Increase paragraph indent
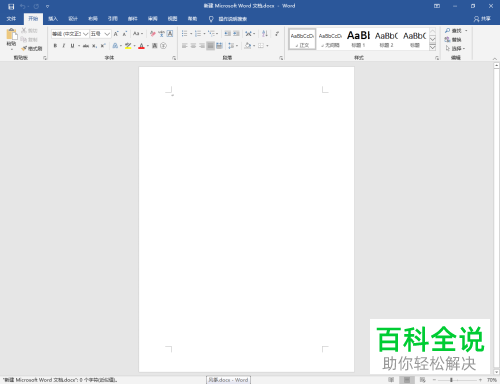The width and height of the screenshot is (500, 384). [236, 34]
